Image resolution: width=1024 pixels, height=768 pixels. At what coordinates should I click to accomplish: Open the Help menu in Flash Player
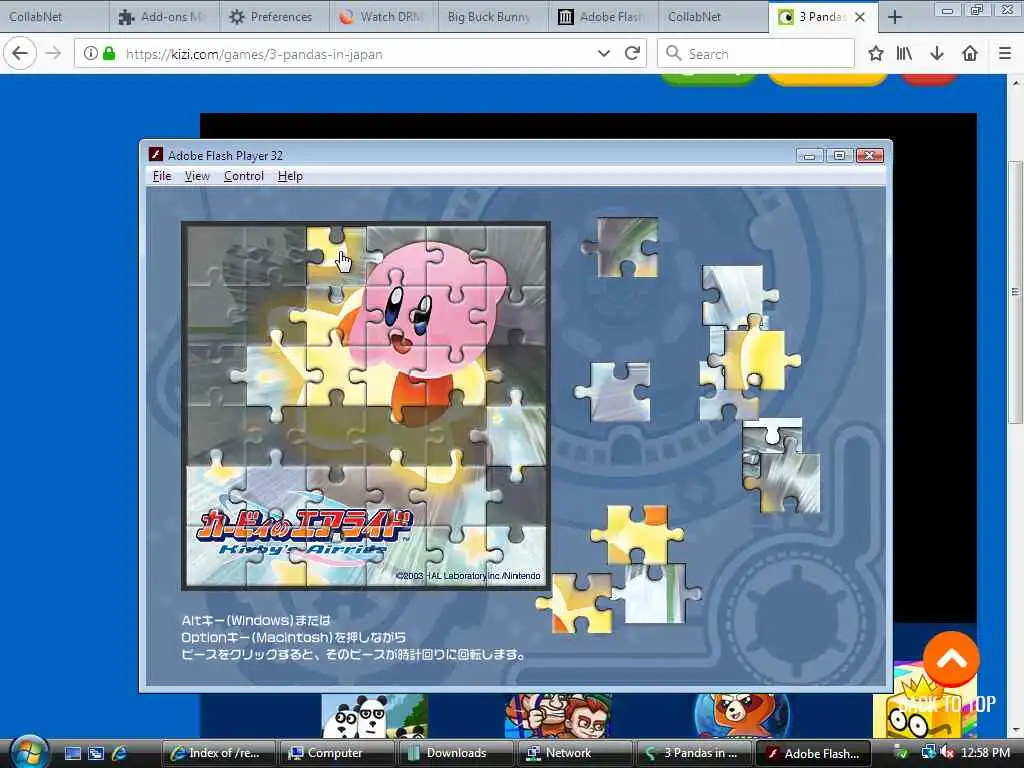click(290, 176)
